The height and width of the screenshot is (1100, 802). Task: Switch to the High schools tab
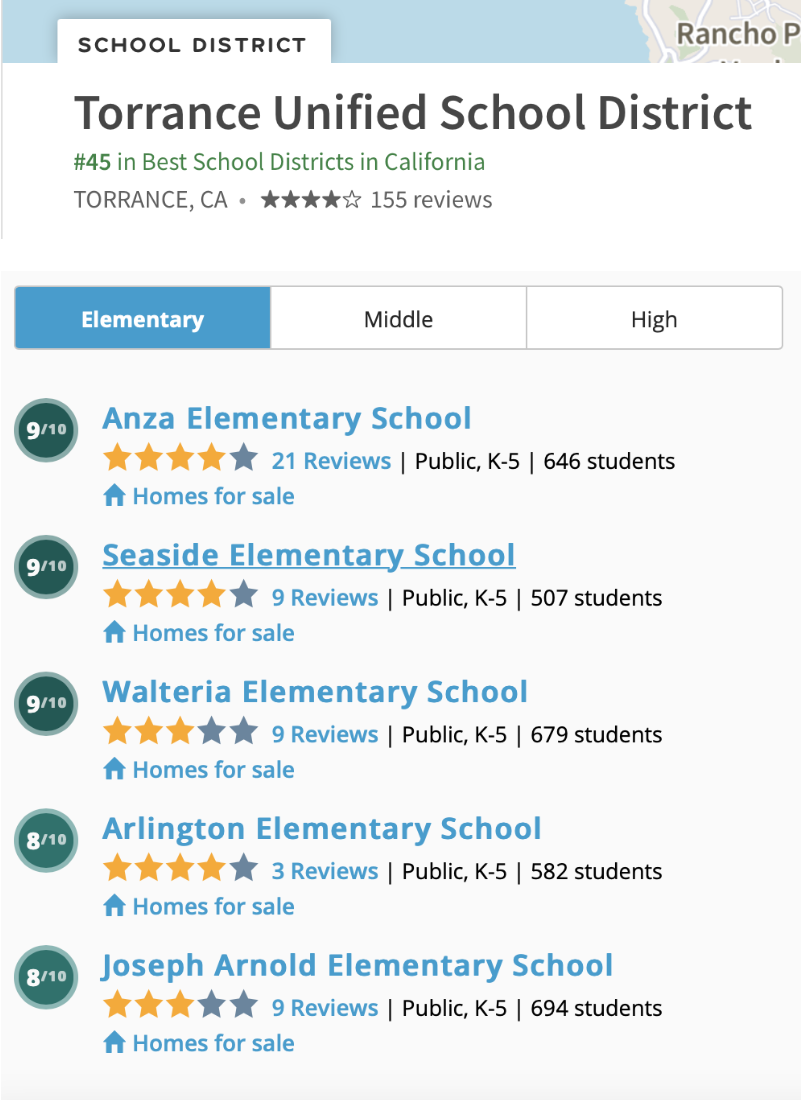pyautogui.click(x=654, y=318)
